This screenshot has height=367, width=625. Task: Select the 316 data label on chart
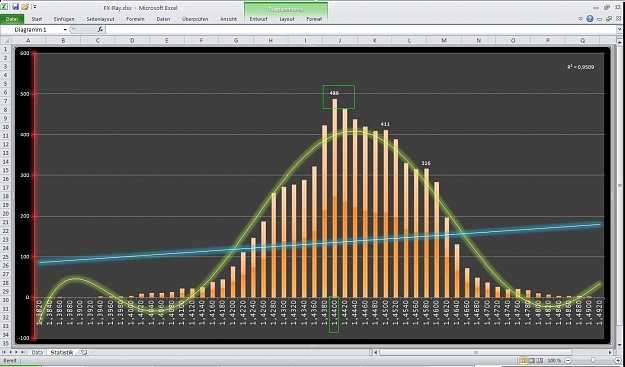pos(426,163)
